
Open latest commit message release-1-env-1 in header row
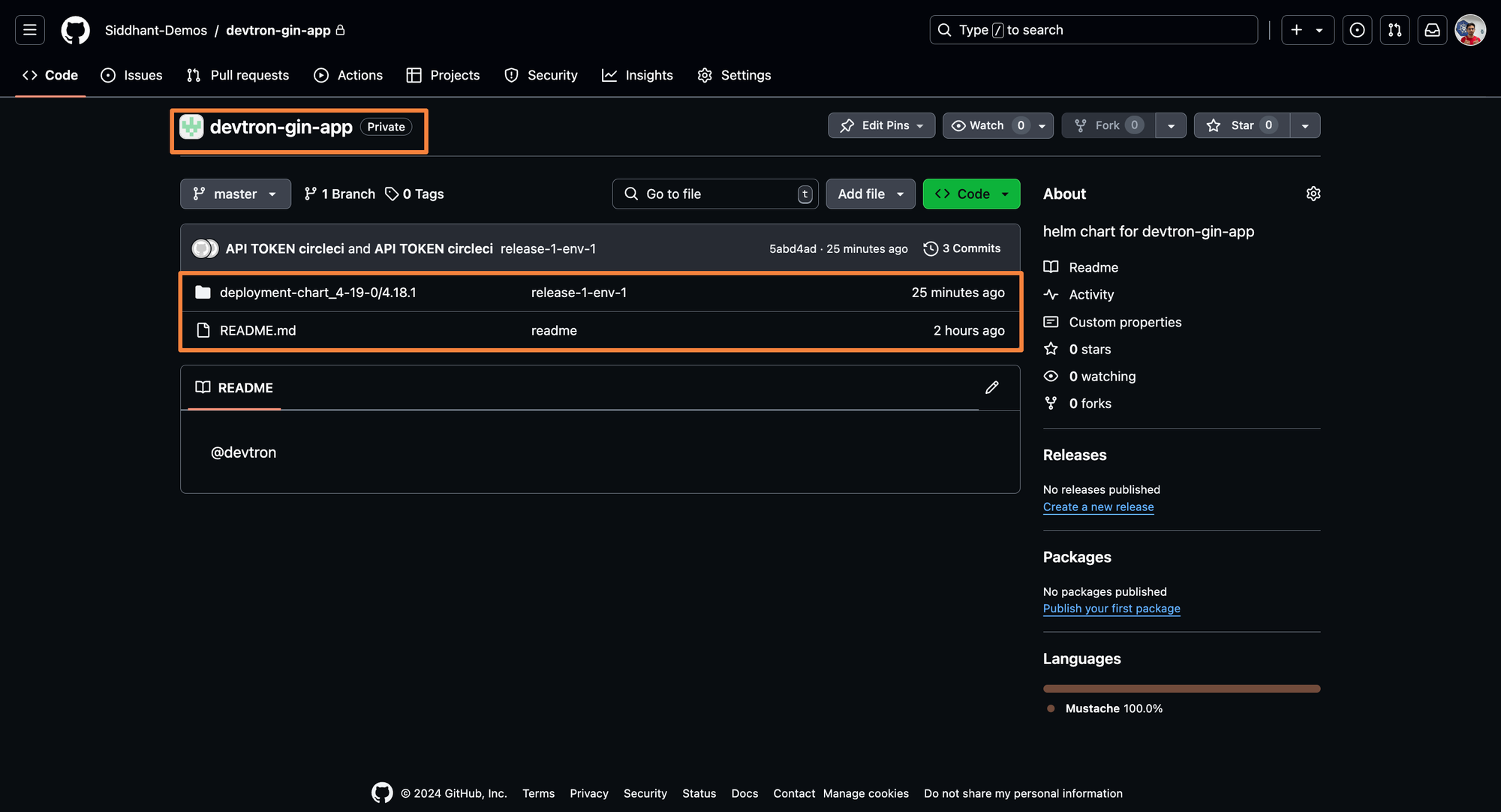pos(548,248)
